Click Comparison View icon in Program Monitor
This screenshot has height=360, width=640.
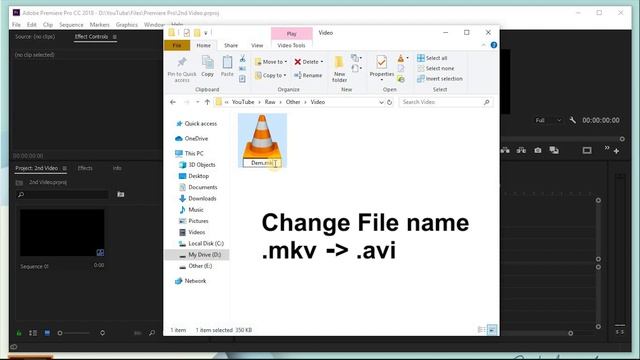click(554, 151)
